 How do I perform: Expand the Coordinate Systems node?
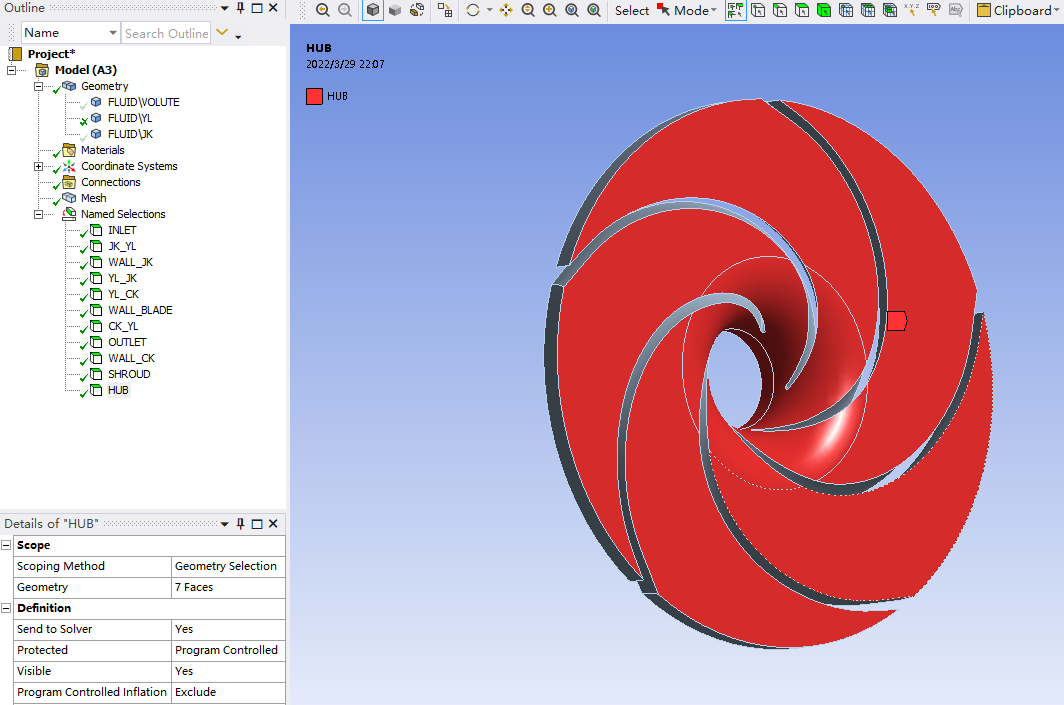tap(39, 166)
